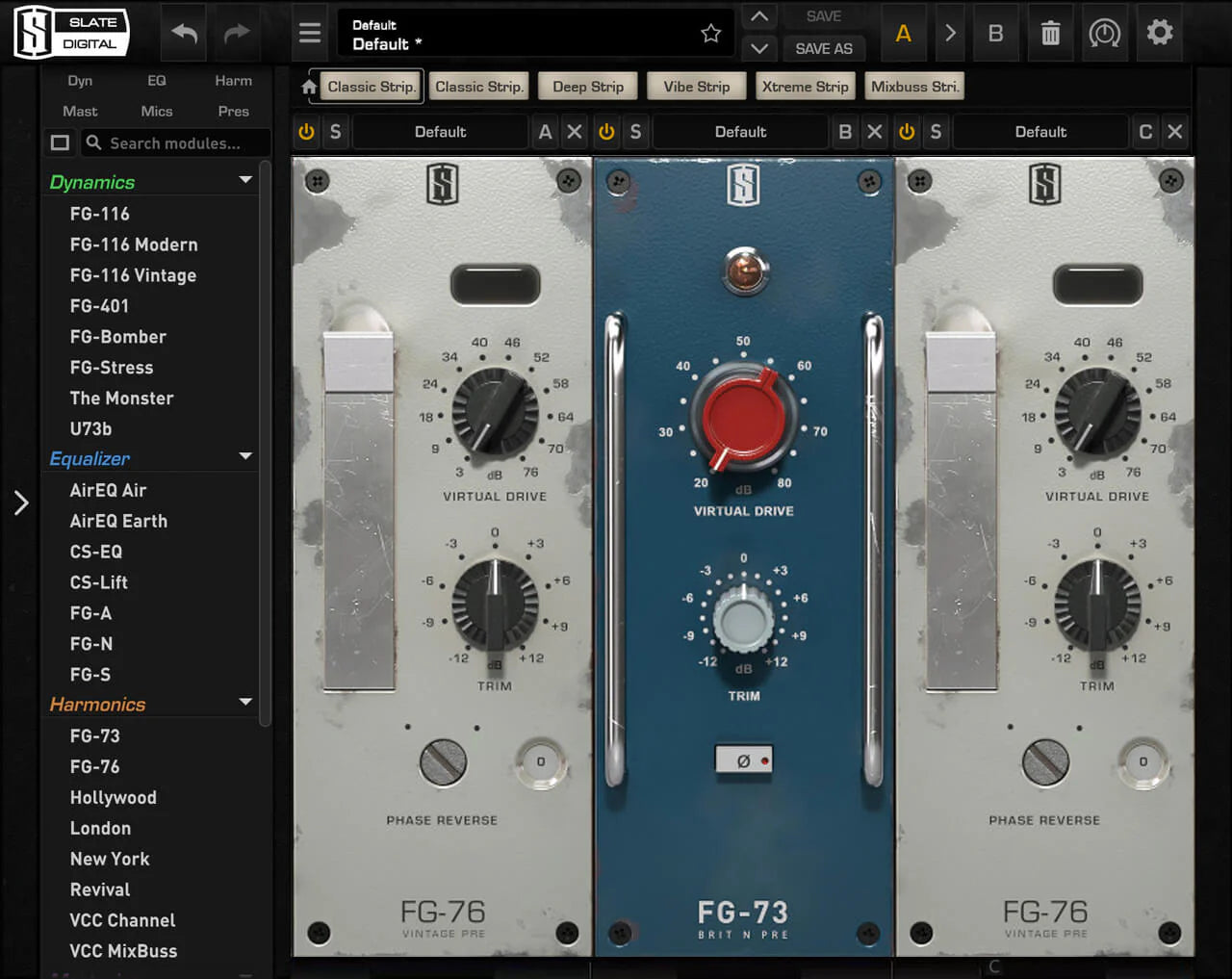1232x979 pixels.
Task: Filter modules by EQ
Action: pyautogui.click(x=157, y=81)
